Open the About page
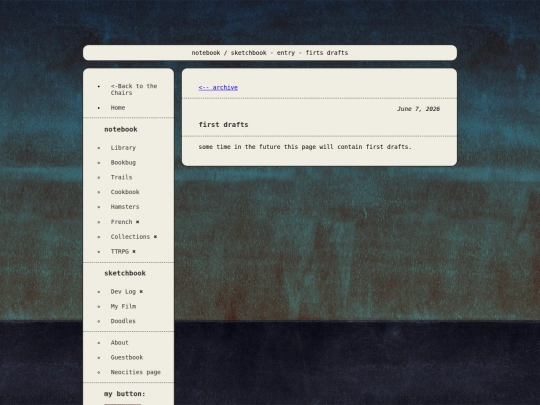The height and width of the screenshot is (405, 540). [120, 343]
